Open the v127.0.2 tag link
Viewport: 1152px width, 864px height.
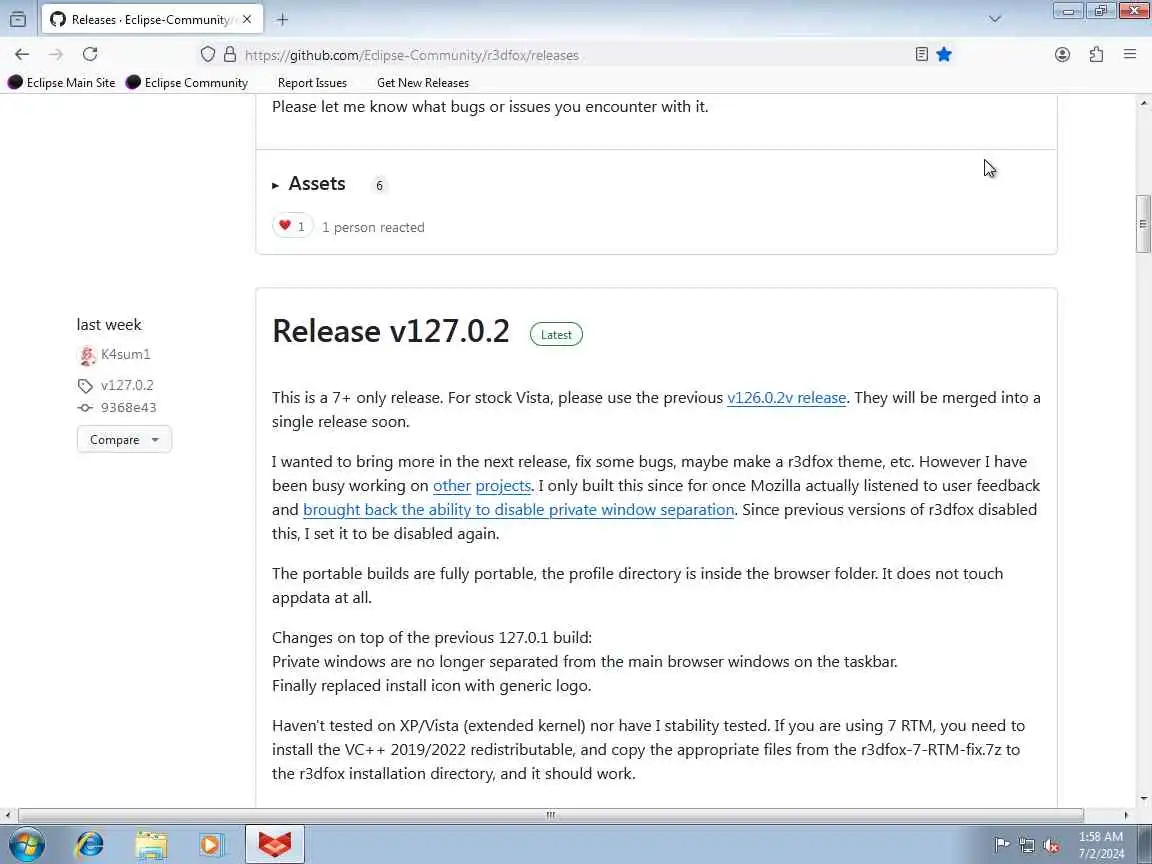tap(127, 385)
